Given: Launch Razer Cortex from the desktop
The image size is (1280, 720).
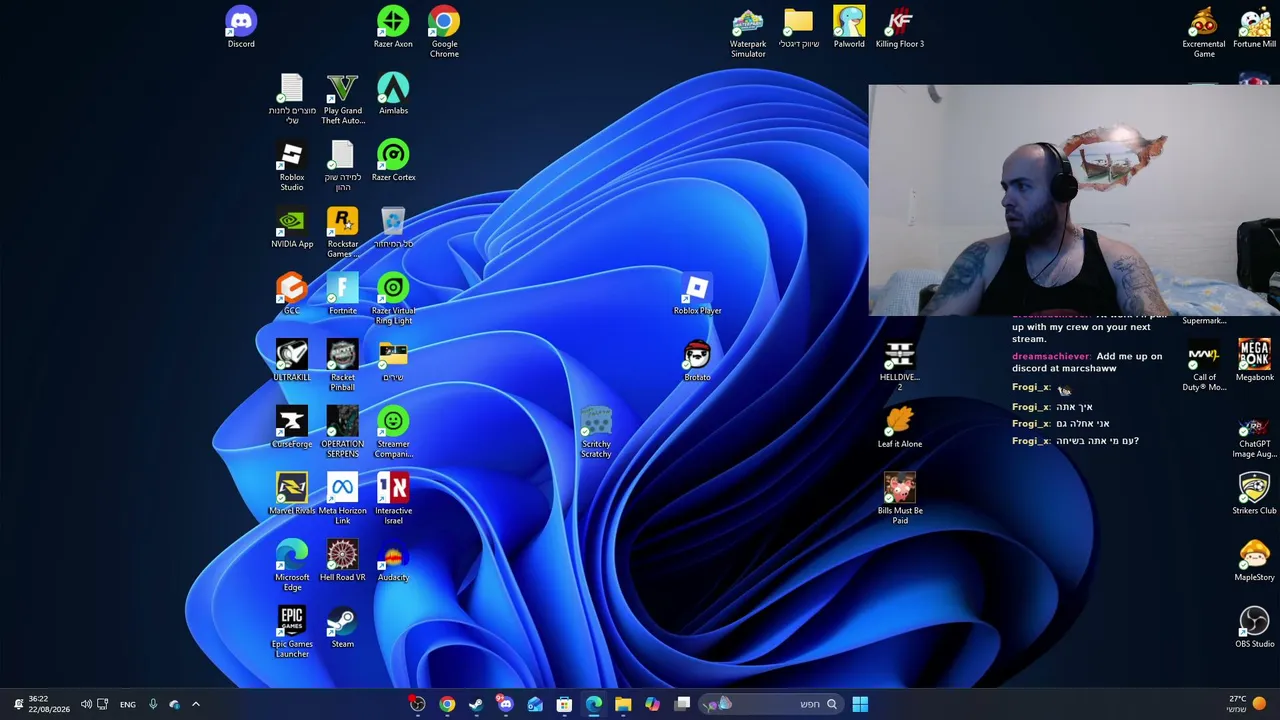Looking at the screenshot, I should click(393, 161).
